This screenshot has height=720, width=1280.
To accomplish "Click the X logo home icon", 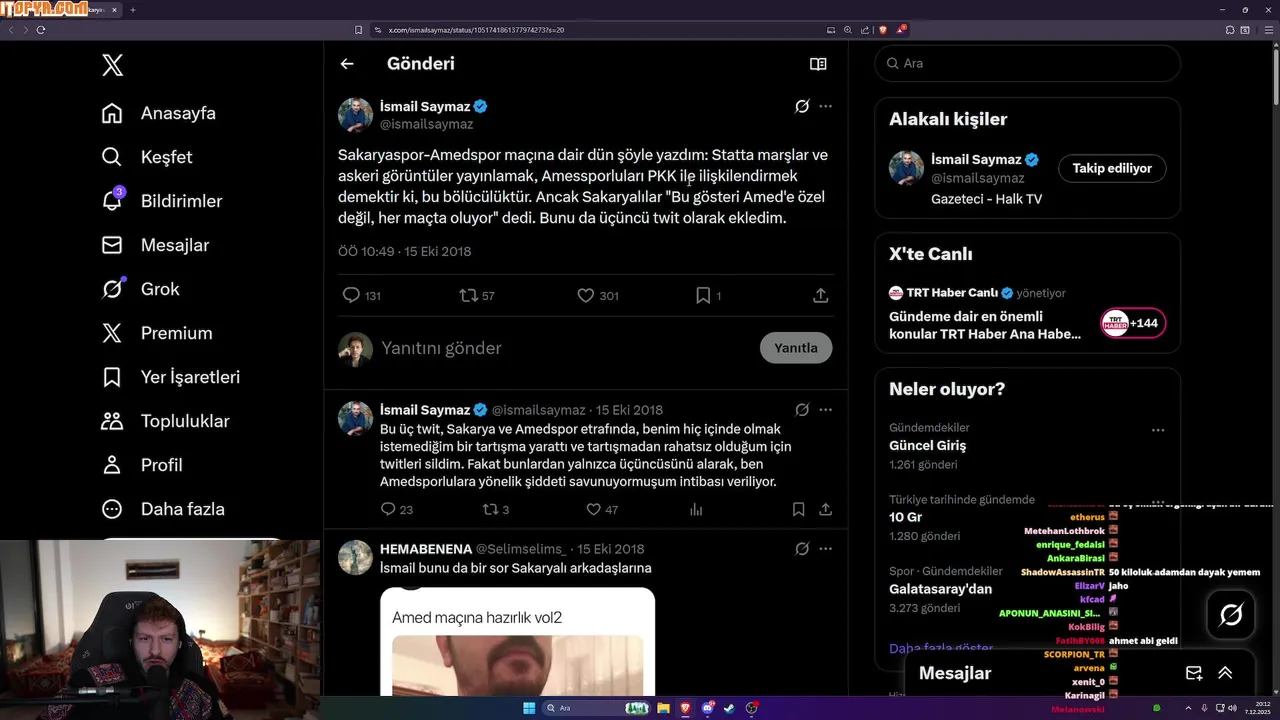I will pyautogui.click(x=112, y=66).
